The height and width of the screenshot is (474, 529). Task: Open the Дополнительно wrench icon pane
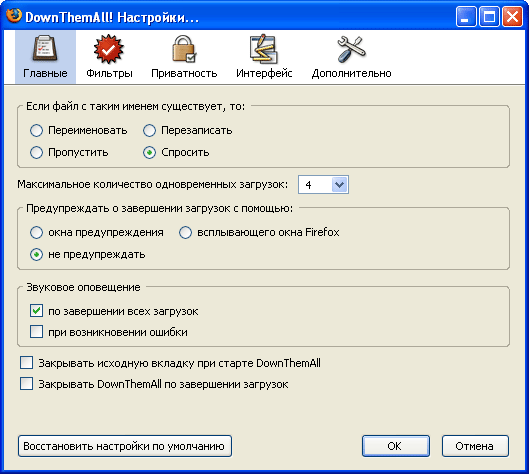tap(351, 49)
